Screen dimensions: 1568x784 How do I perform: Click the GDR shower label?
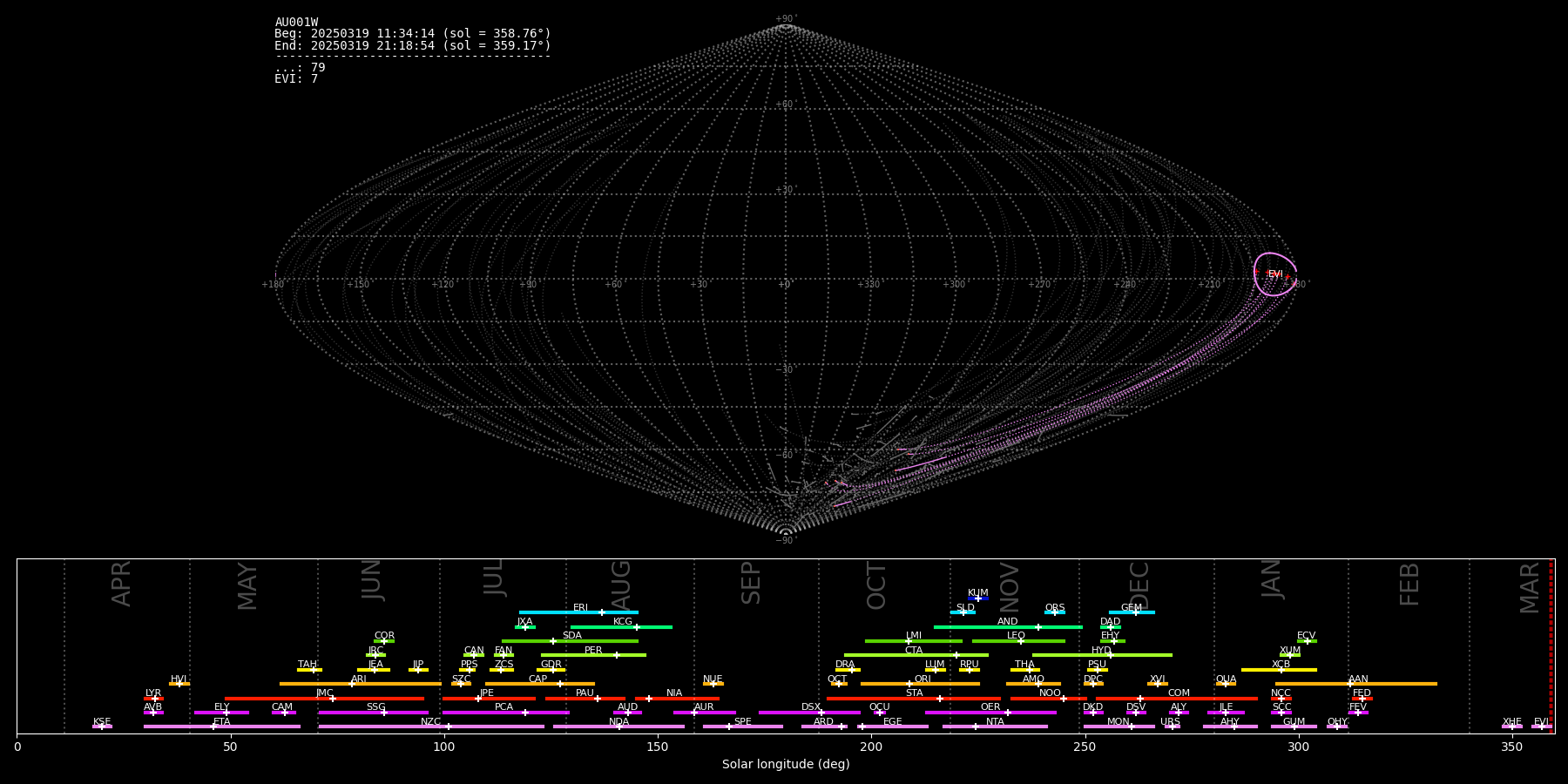click(551, 665)
